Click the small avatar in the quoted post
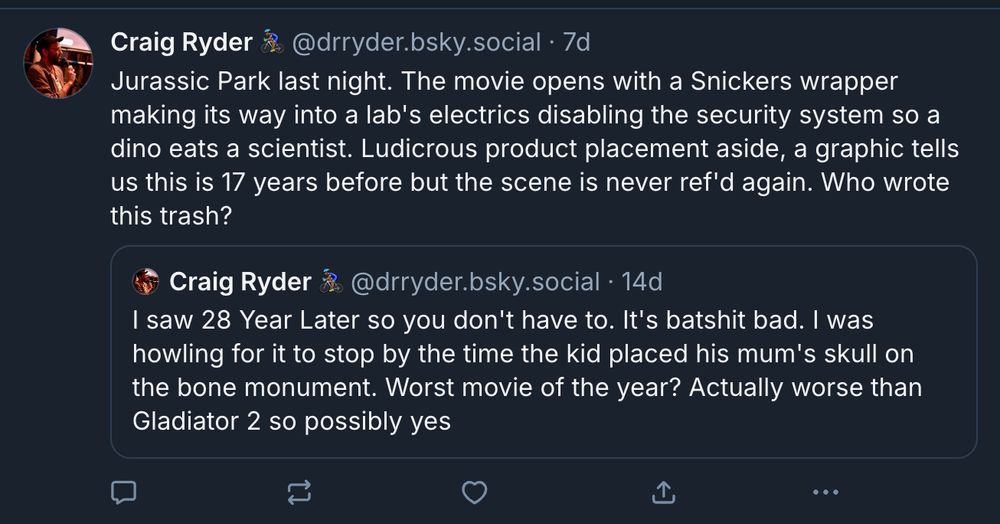This screenshot has height=524, width=1000. tap(146, 282)
